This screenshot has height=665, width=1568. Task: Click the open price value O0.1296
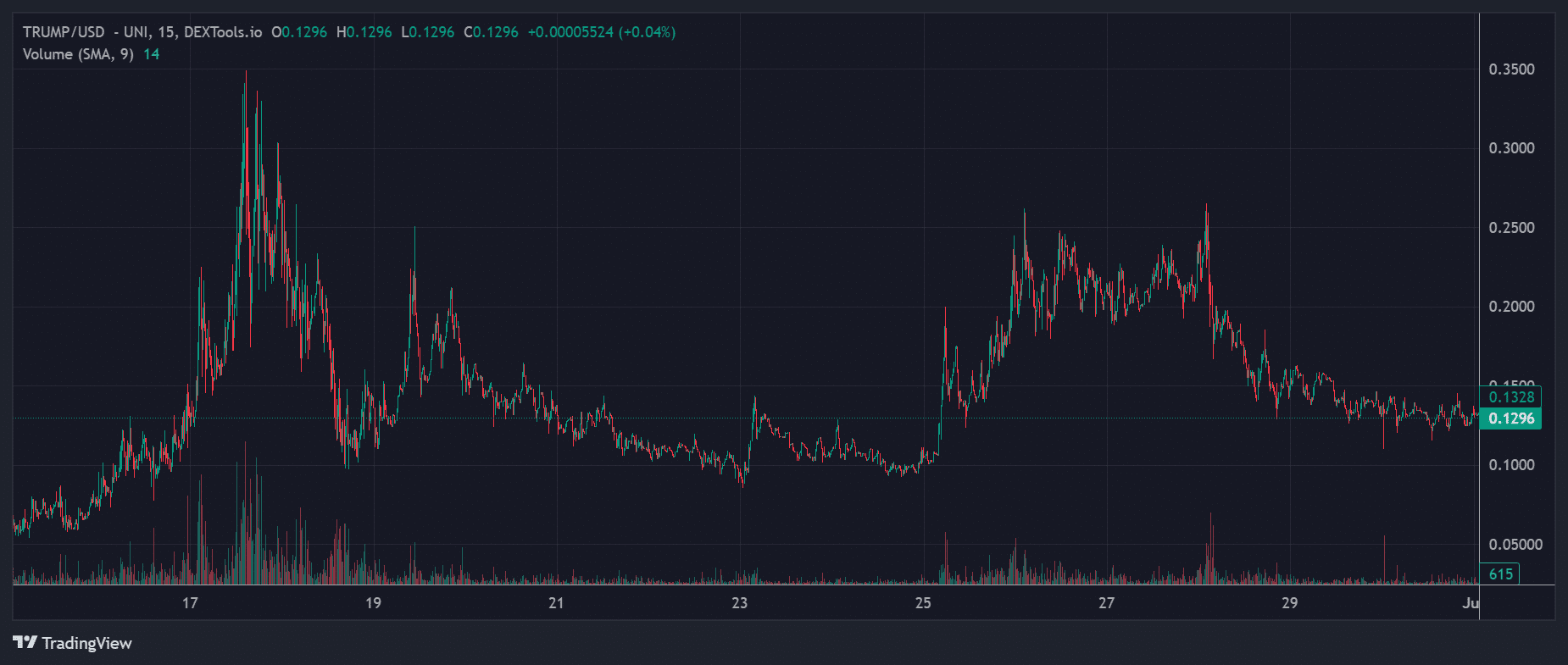pyautogui.click(x=299, y=32)
